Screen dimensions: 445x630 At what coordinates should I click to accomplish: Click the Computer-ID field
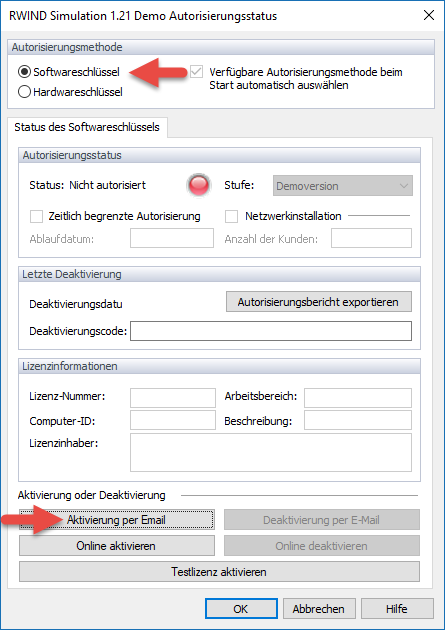(x=173, y=420)
